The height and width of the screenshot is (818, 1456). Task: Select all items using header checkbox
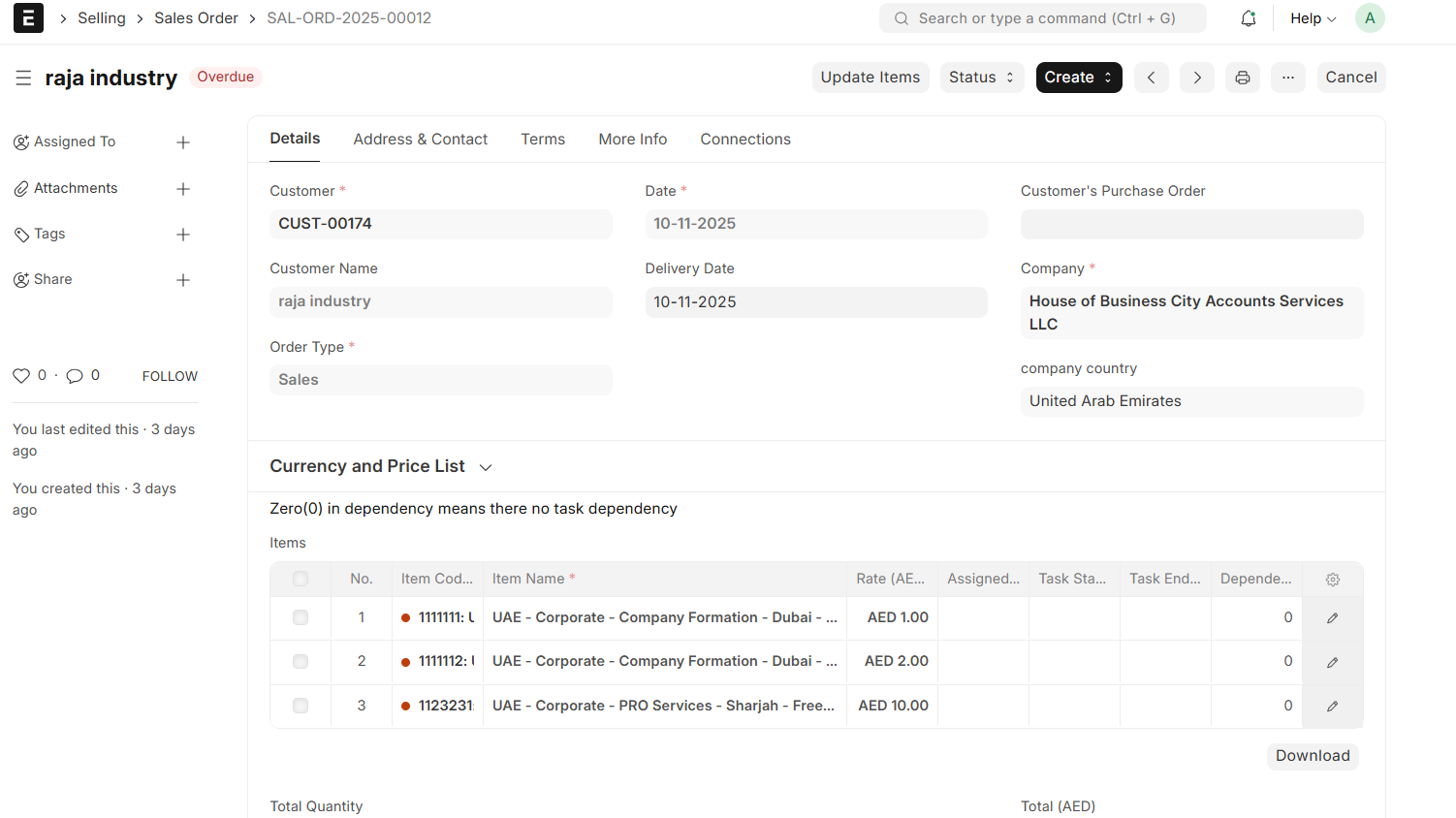coord(301,580)
